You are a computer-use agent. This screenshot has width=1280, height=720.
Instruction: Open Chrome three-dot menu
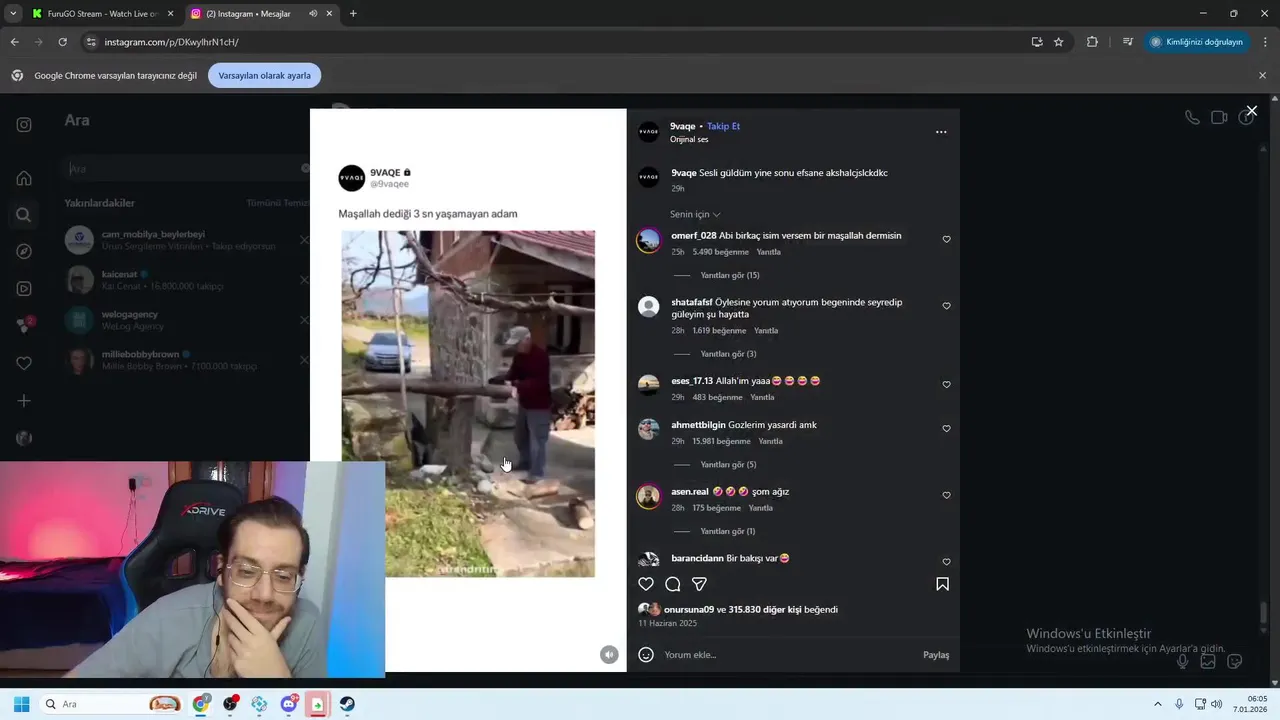coord(1266,42)
